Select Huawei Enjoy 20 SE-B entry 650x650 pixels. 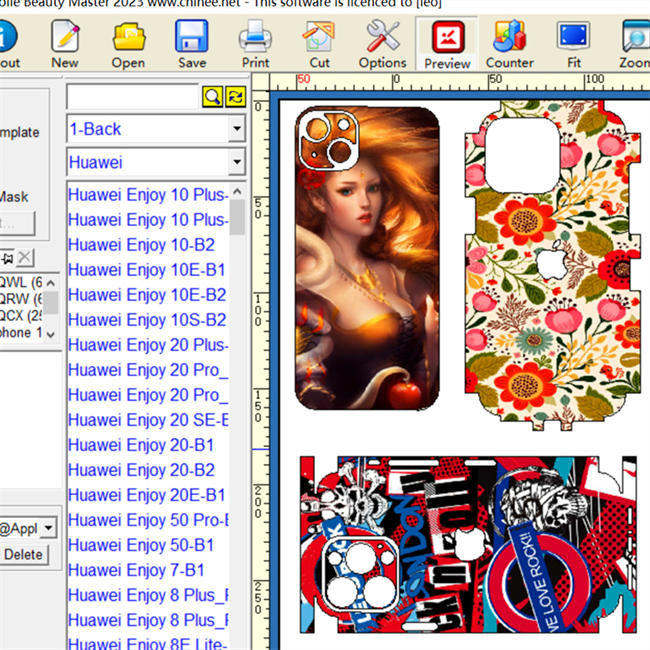coord(148,420)
